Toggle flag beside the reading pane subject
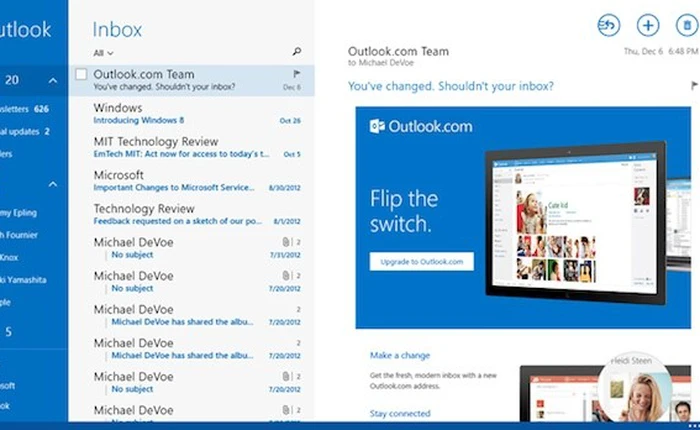The image size is (700, 430). [x=694, y=85]
